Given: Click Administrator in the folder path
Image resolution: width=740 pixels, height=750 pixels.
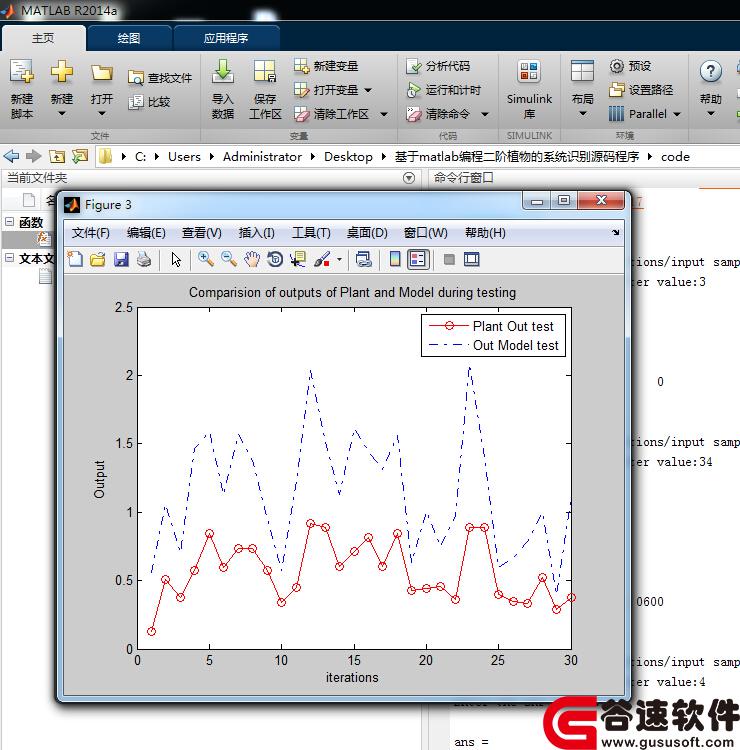Looking at the screenshot, I should [262, 156].
